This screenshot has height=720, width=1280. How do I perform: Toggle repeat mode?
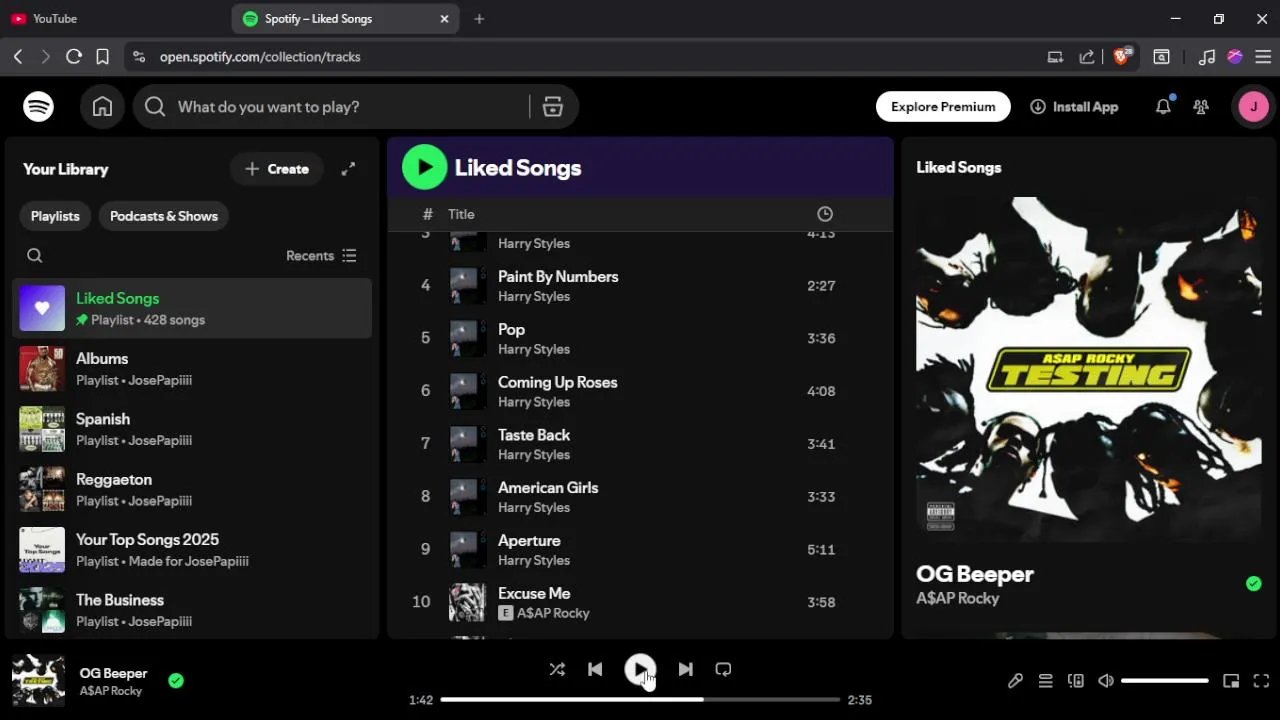tap(723, 670)
